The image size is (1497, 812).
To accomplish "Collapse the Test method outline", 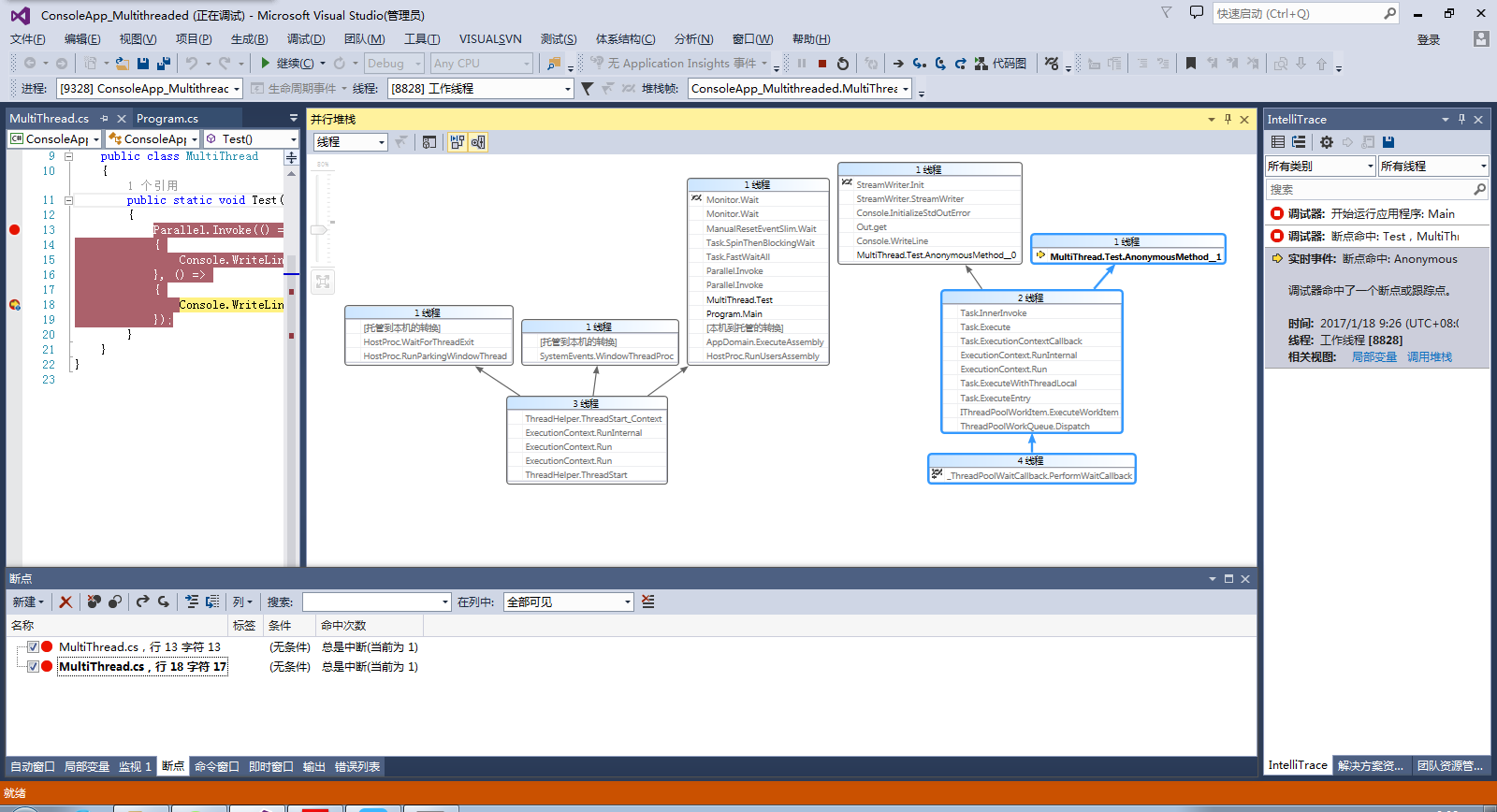I will coord(68,200).
